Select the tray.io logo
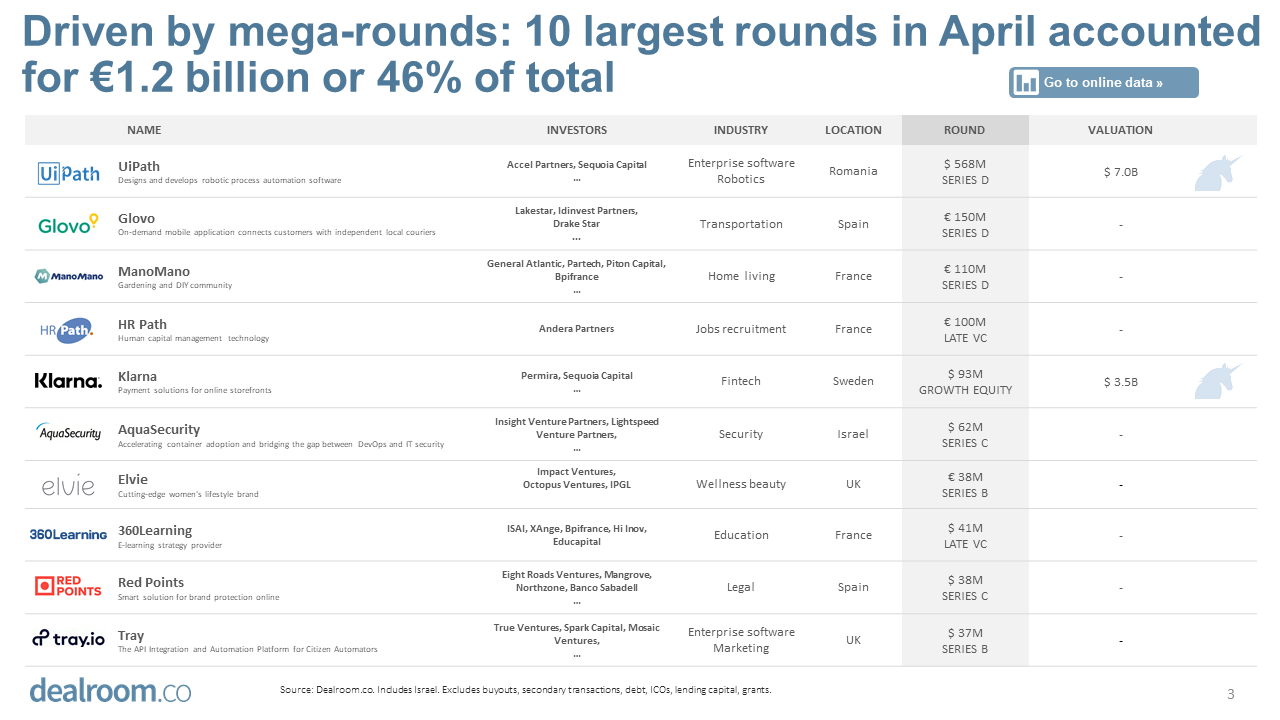This screenshot has width=1280, height=720. (68, 639)
